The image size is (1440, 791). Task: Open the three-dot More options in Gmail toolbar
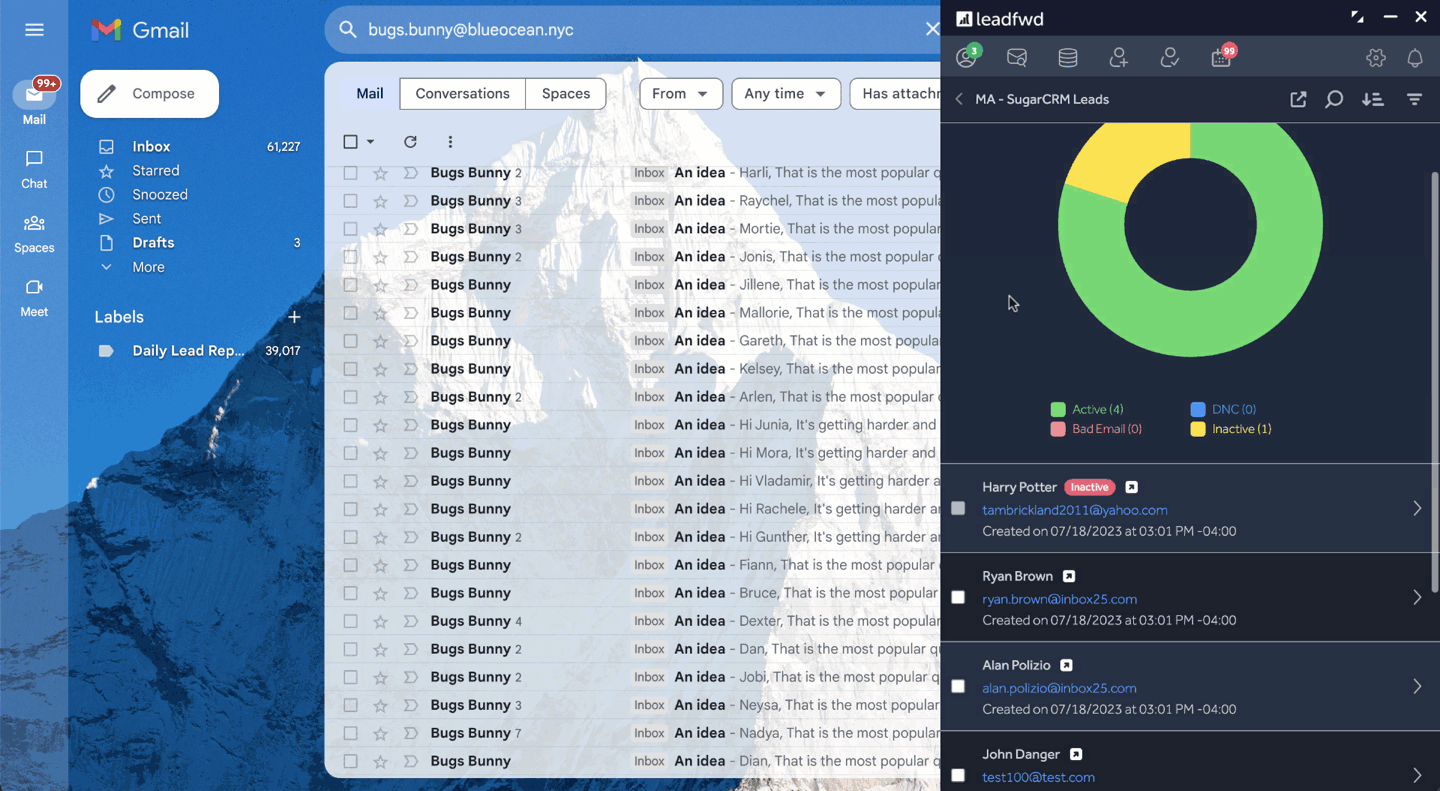(450, 142)
